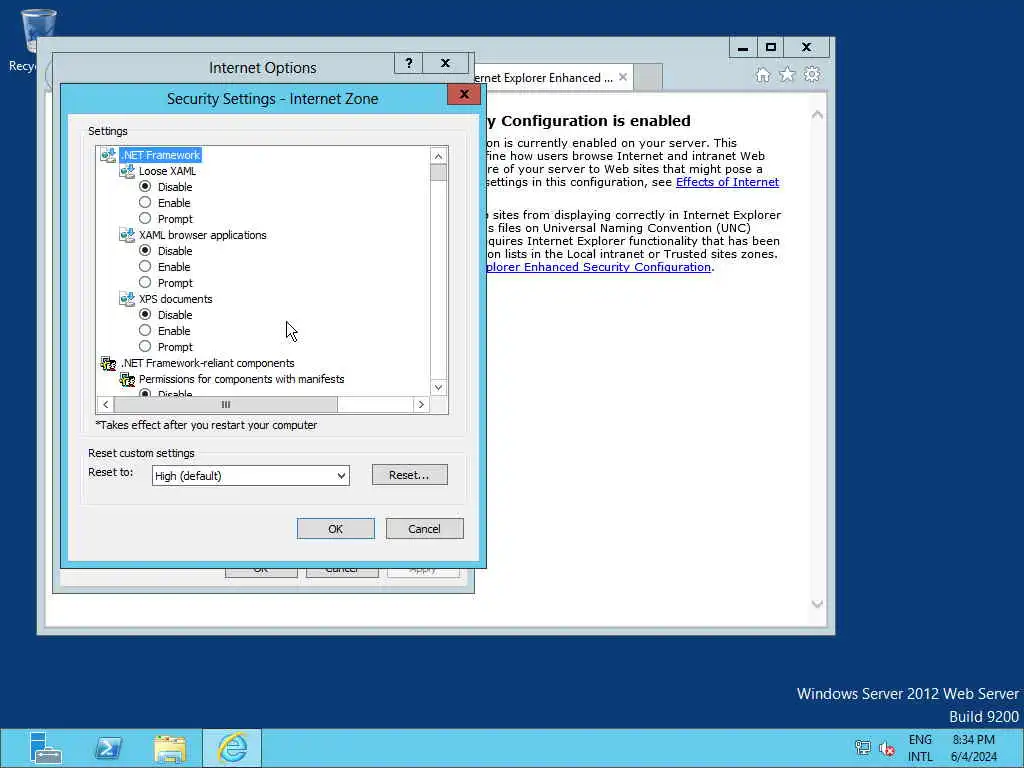The image size is (1024, 768).
Task: Select Prompt under XAML browser applications
Action: [x=145, y=282]
